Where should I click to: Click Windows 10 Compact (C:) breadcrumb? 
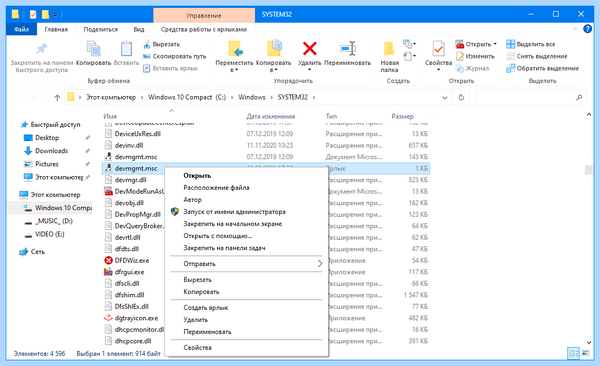(187, 97)
